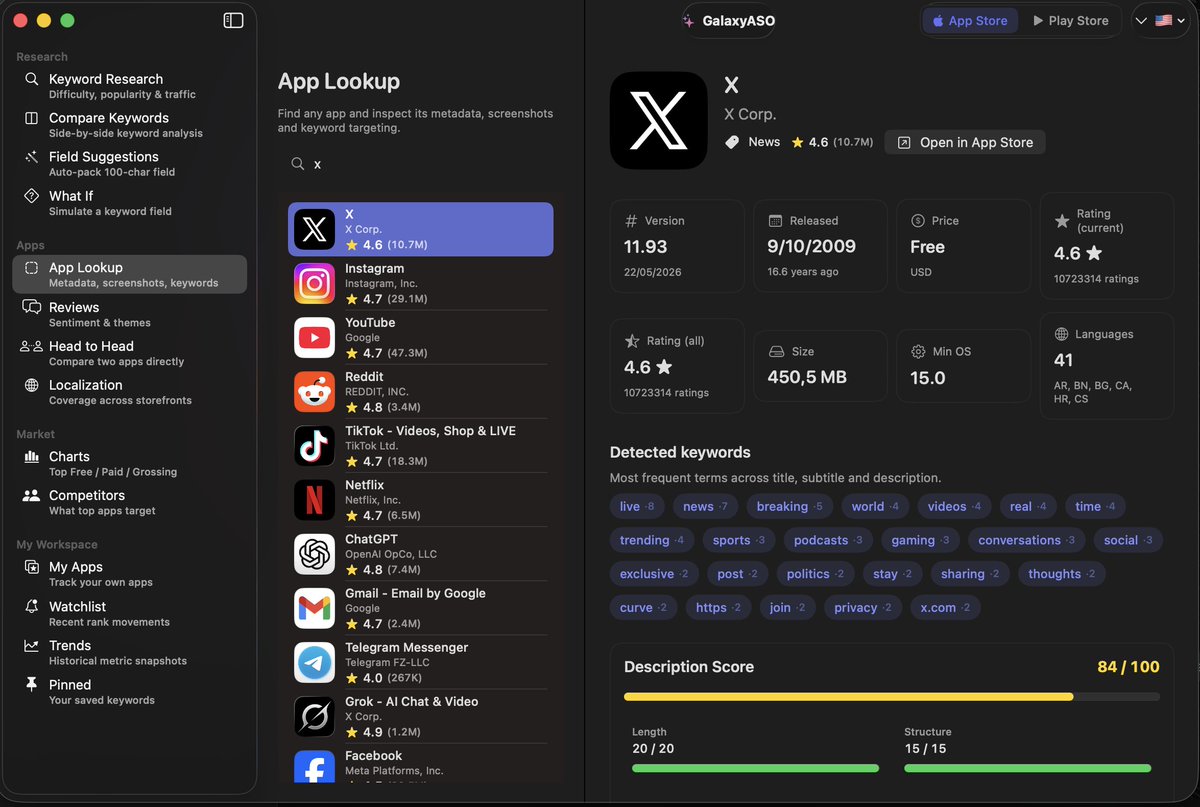
Task: Click the Keyword Research magnifier icon
Action: [x=31, y=79]
